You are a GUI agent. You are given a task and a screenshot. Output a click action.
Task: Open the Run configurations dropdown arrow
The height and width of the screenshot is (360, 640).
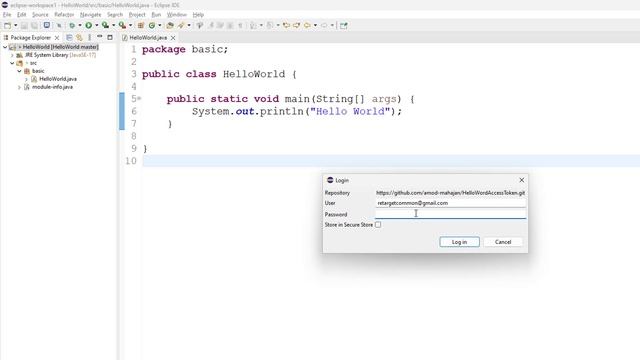point(96,25)
